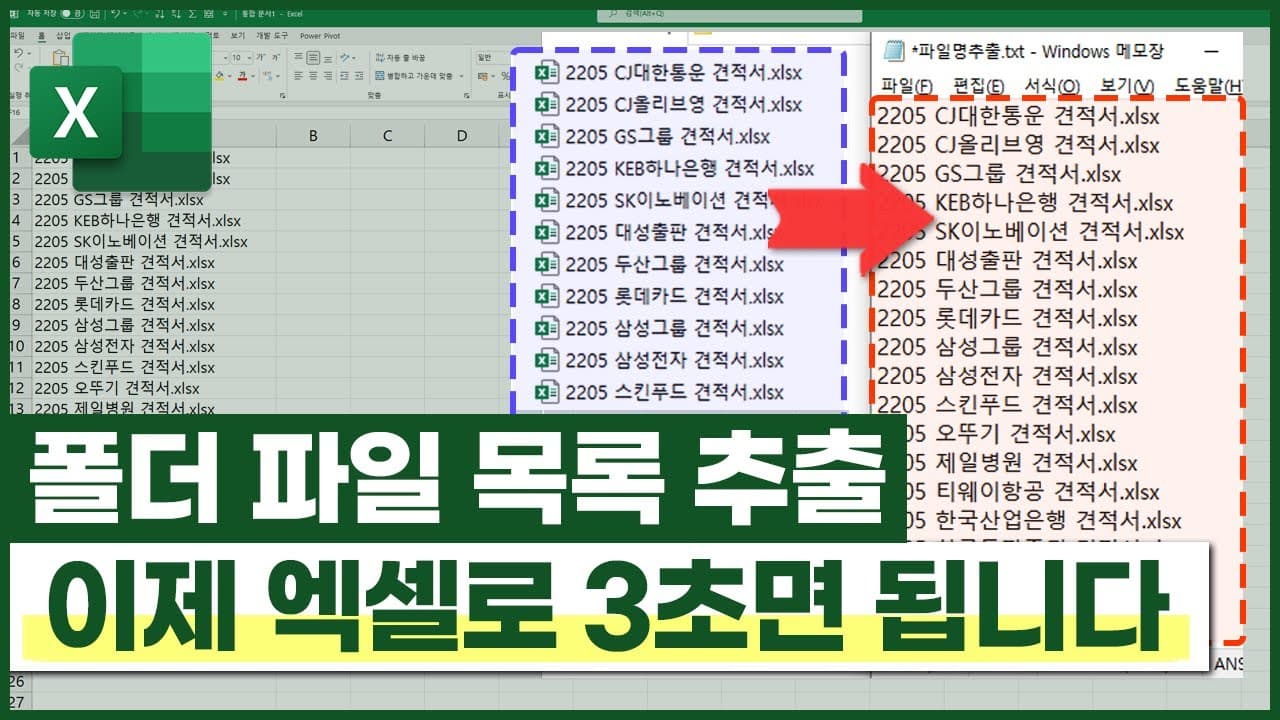1280x720 pixels.
Task: Open Notepad's 편집(E) menu
Action: [980, 86]
